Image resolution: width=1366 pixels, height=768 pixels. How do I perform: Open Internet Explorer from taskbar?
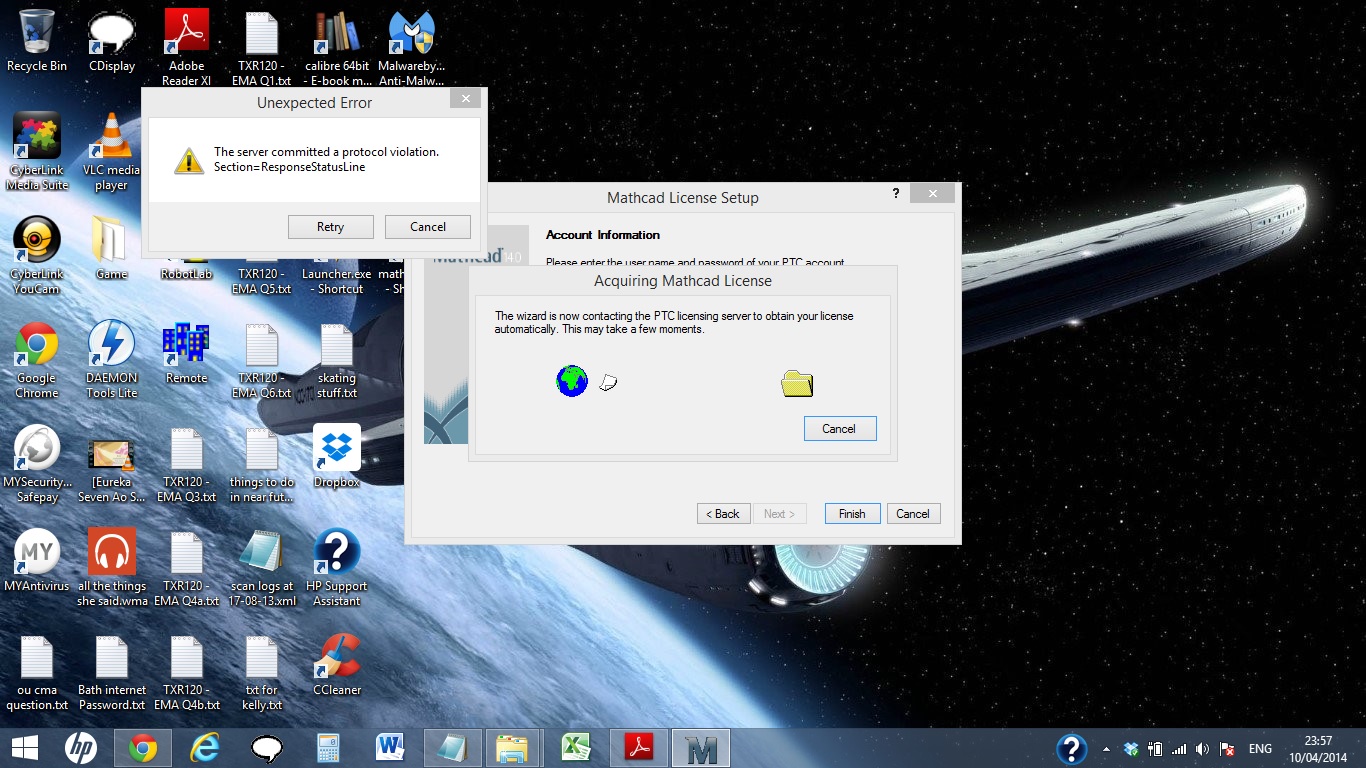pos(205,748)
